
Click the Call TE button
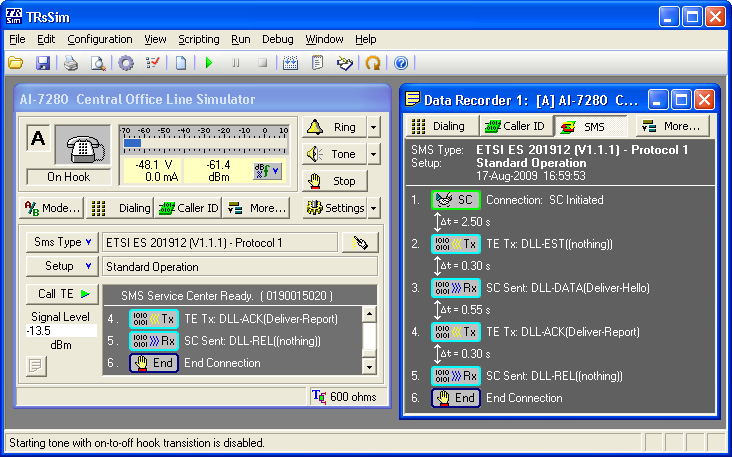(x=62, y=294)
